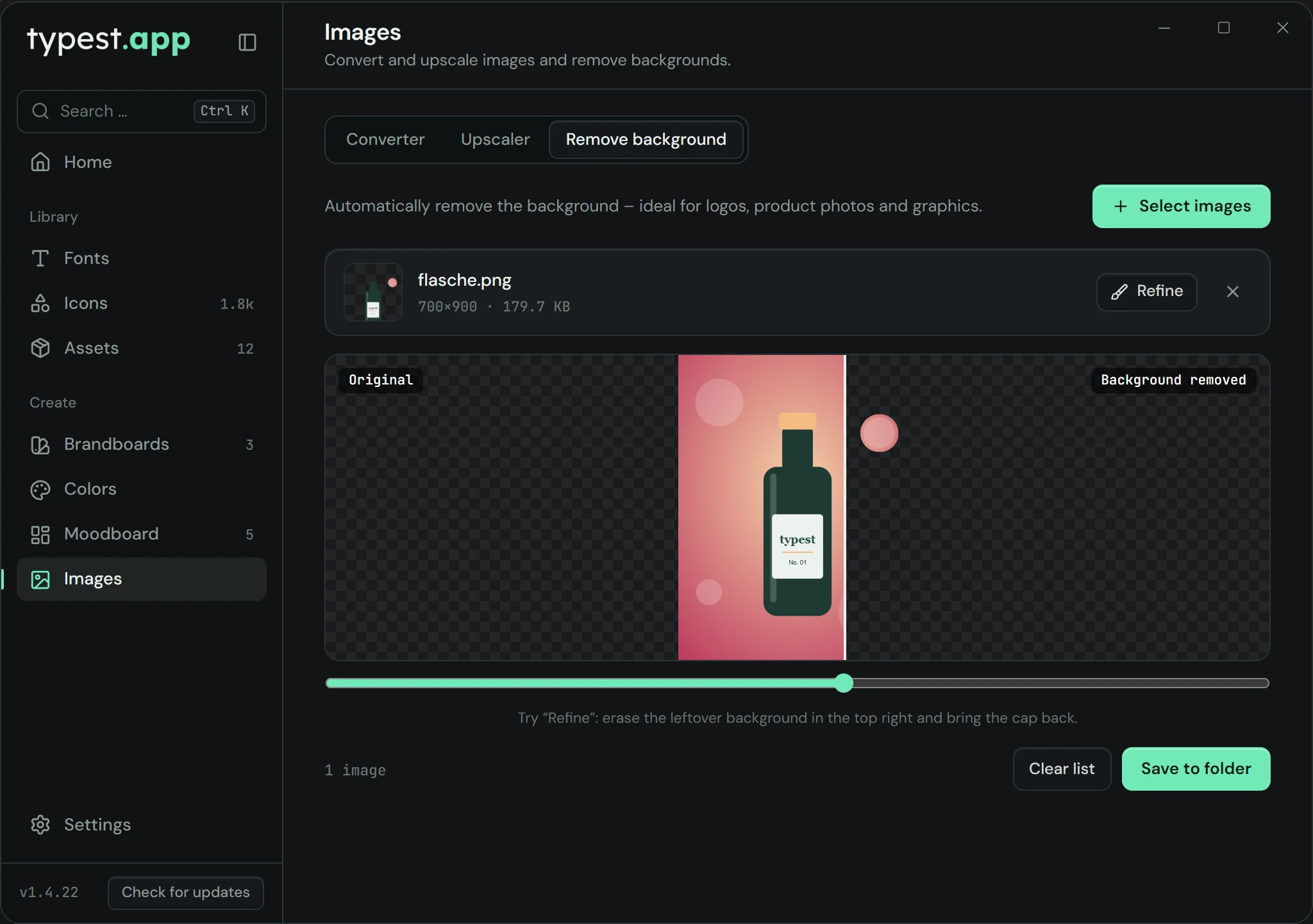Click the Images picture icon in sidebar
Viewport: 1313px width, 924px height.
click(x=40, y=579)
